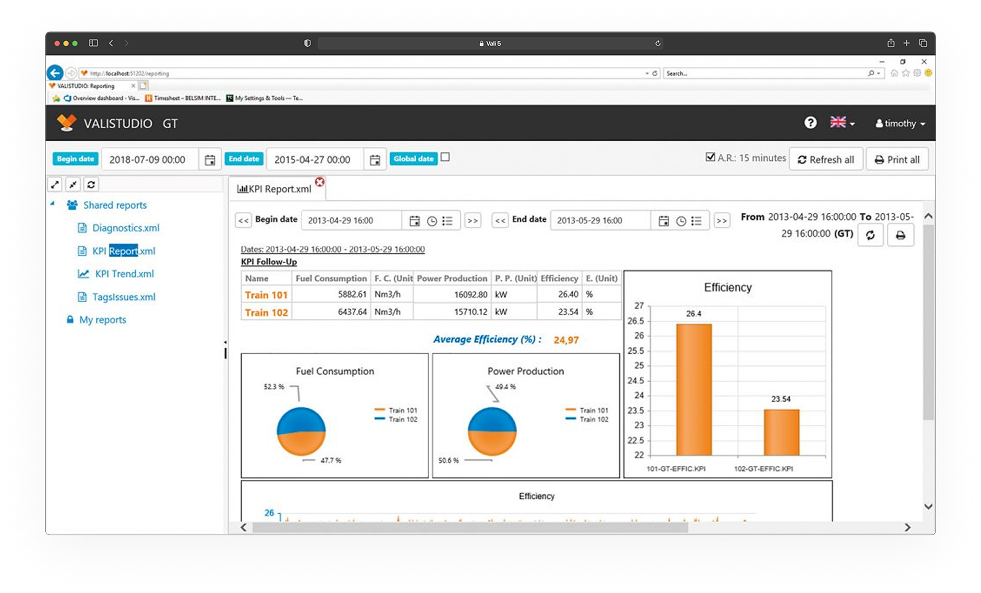Click the Refresh all button
This screenshot has width=981, height=593.
pos(826,158)
